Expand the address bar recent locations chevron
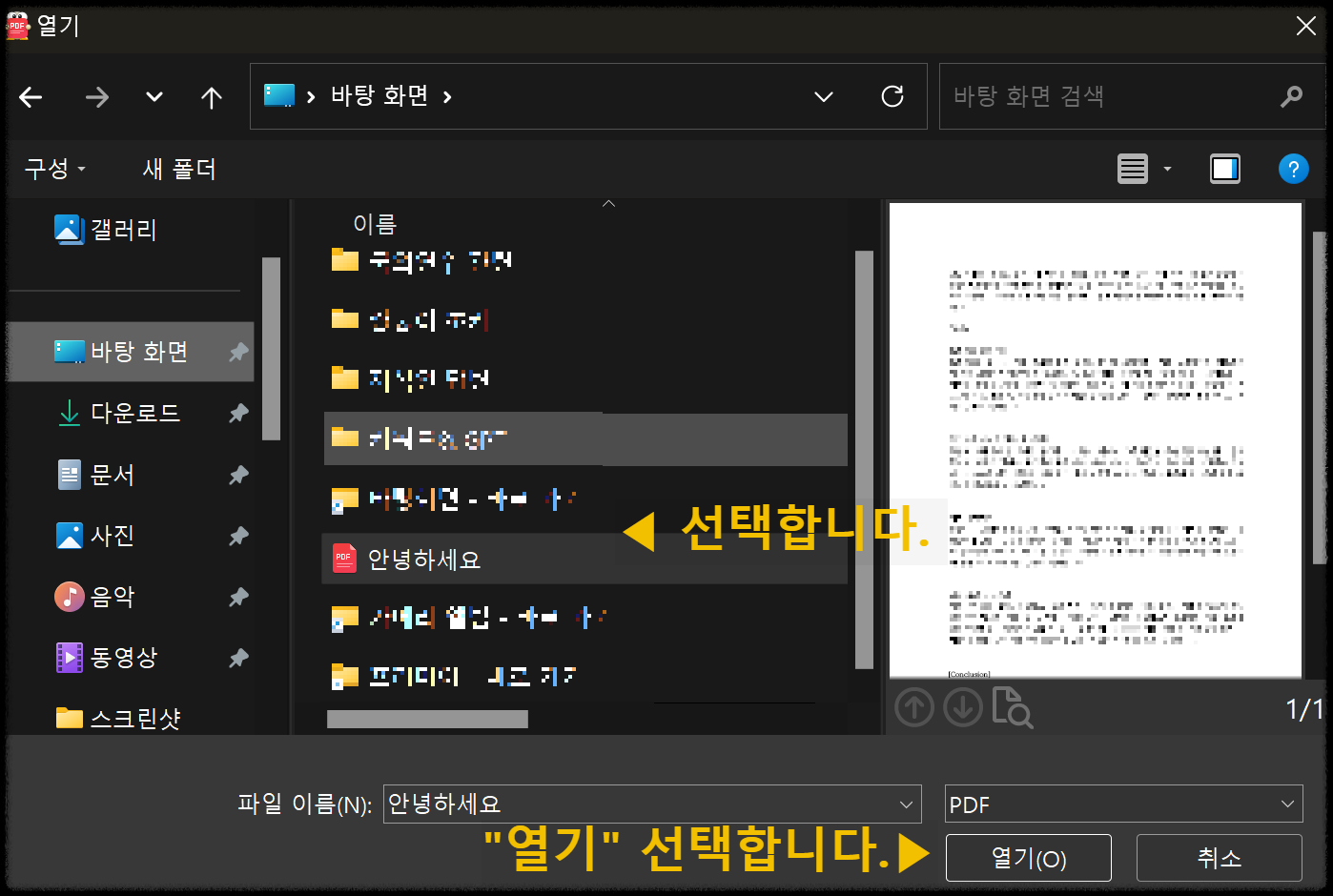Viewport: 1333px width, 896px height. click(x=823, y=96)
